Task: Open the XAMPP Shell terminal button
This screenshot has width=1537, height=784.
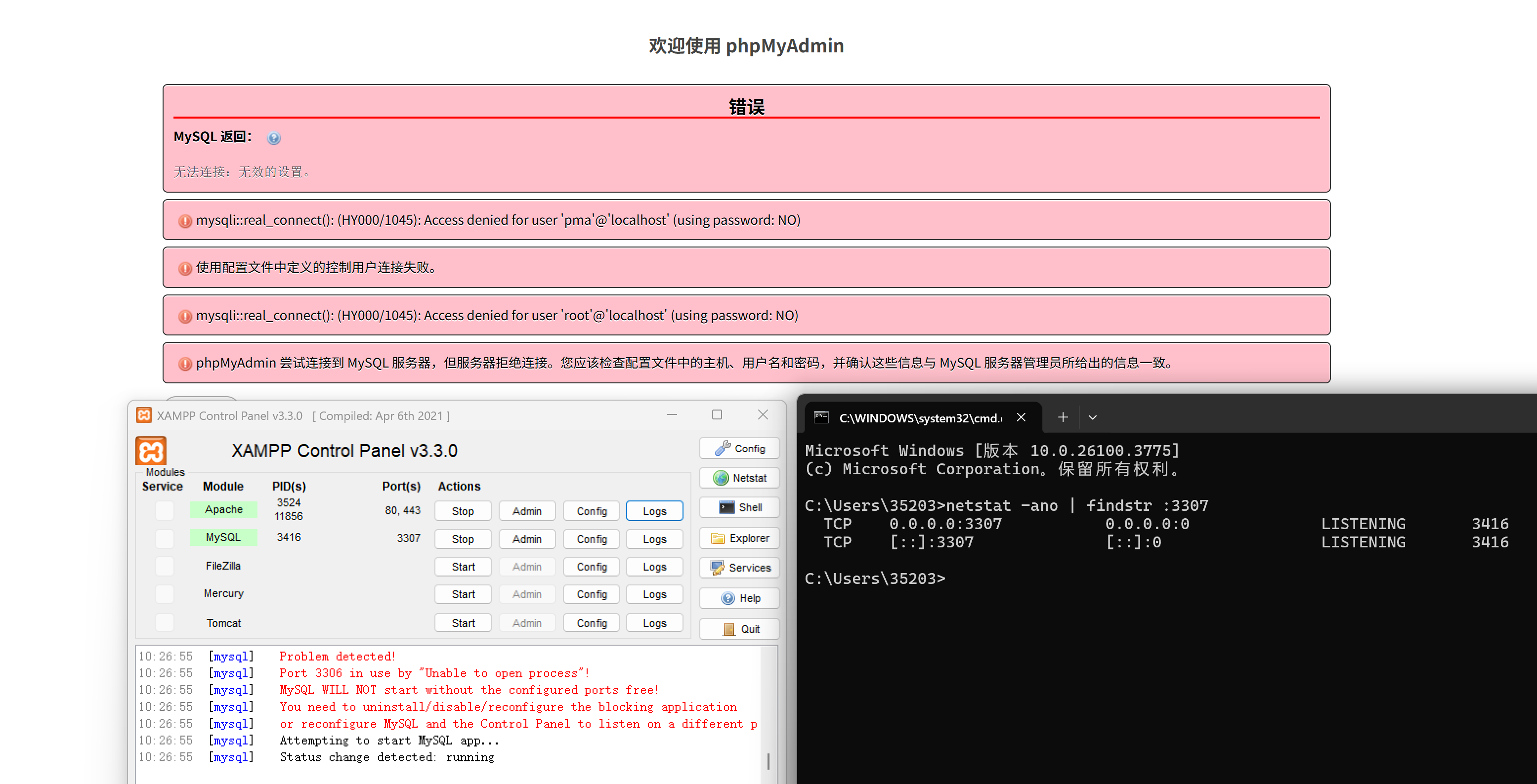Action: [x=739, y=507]
